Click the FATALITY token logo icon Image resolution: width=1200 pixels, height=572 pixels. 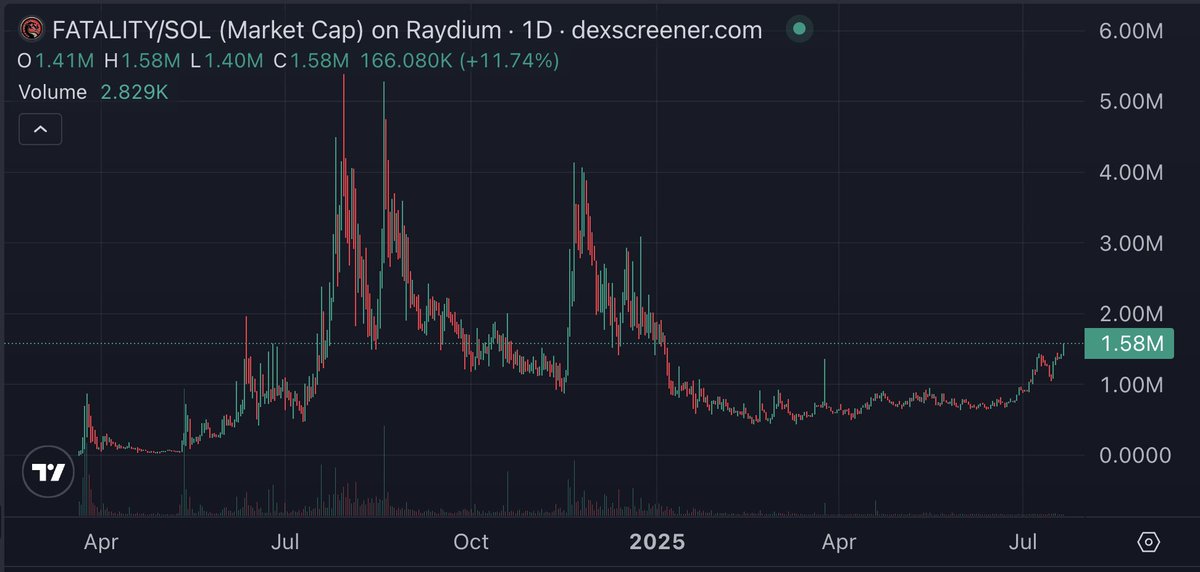click(x=30, y=30)
